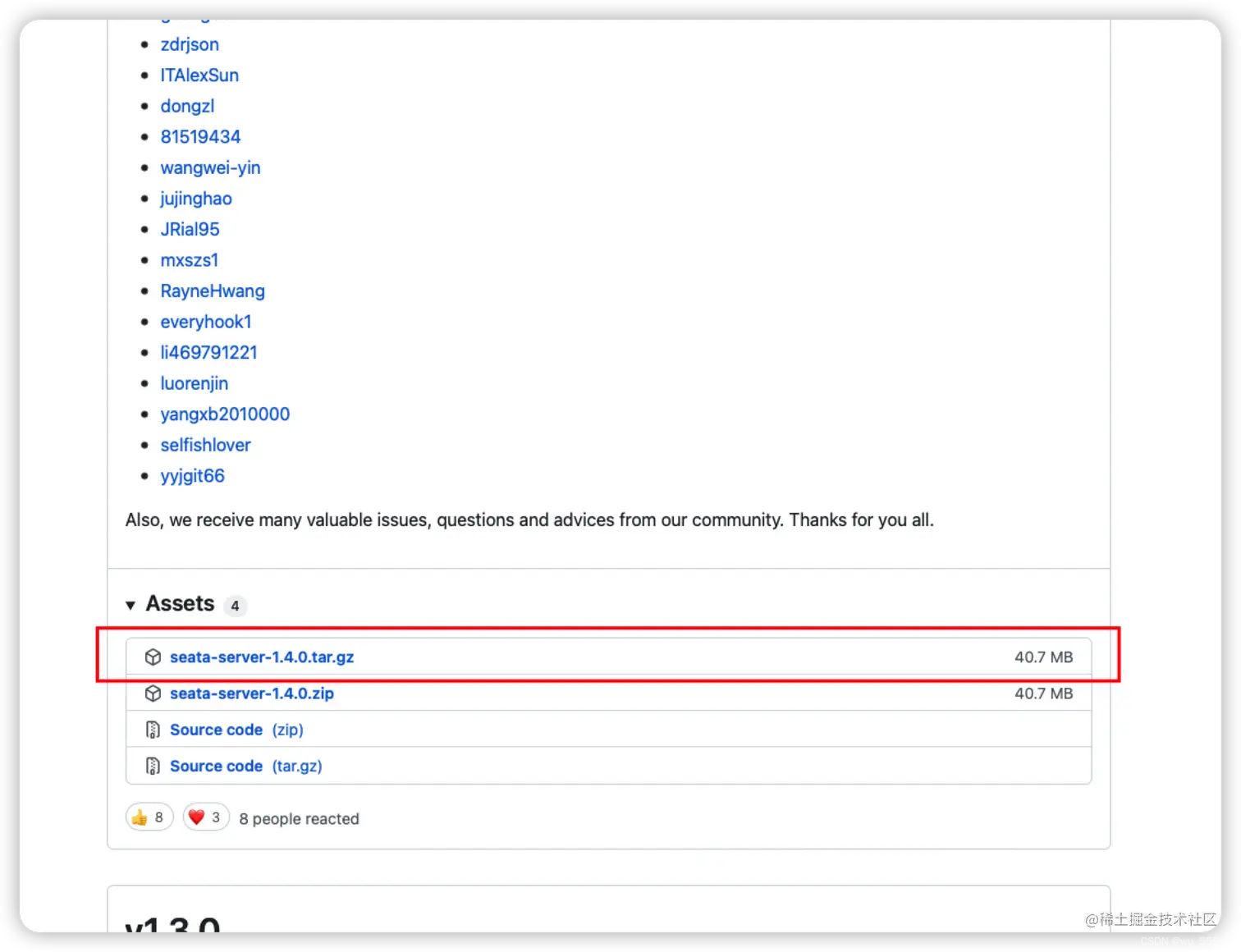This screenshot has height=952, width=1241.
Task: Open contributor everyhook1 profile
Action: [x=206, y=322]
